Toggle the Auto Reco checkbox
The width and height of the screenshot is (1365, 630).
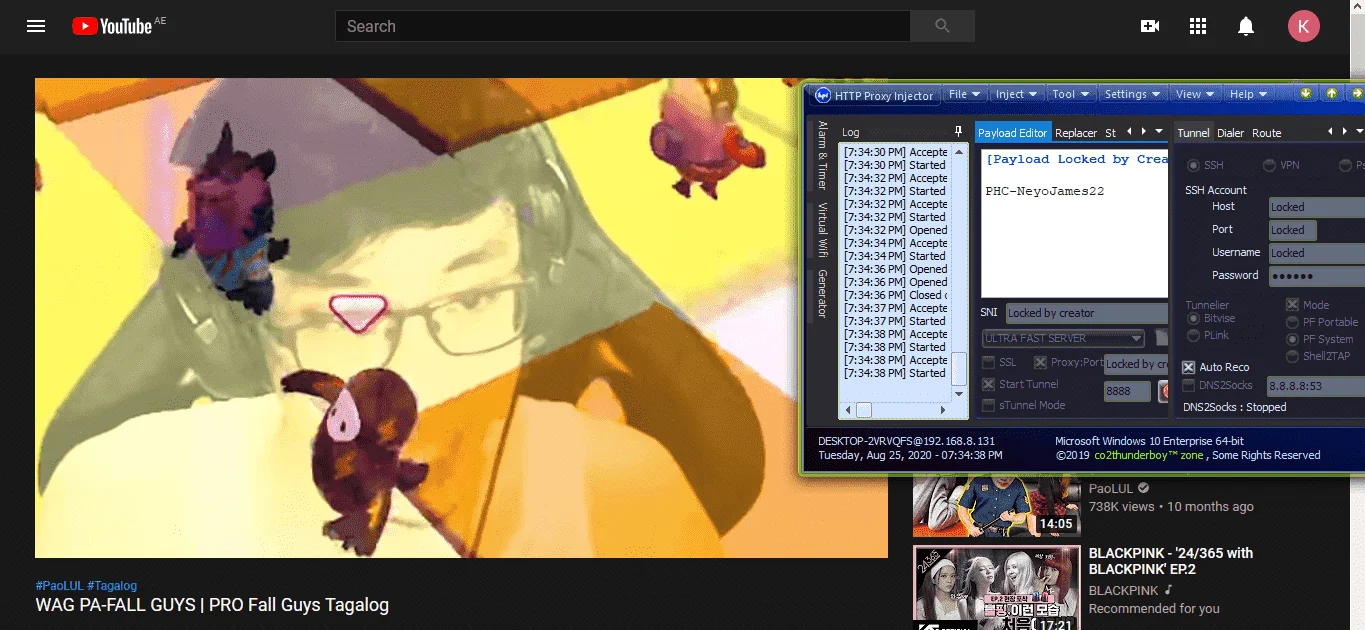tap(1189, 367)
